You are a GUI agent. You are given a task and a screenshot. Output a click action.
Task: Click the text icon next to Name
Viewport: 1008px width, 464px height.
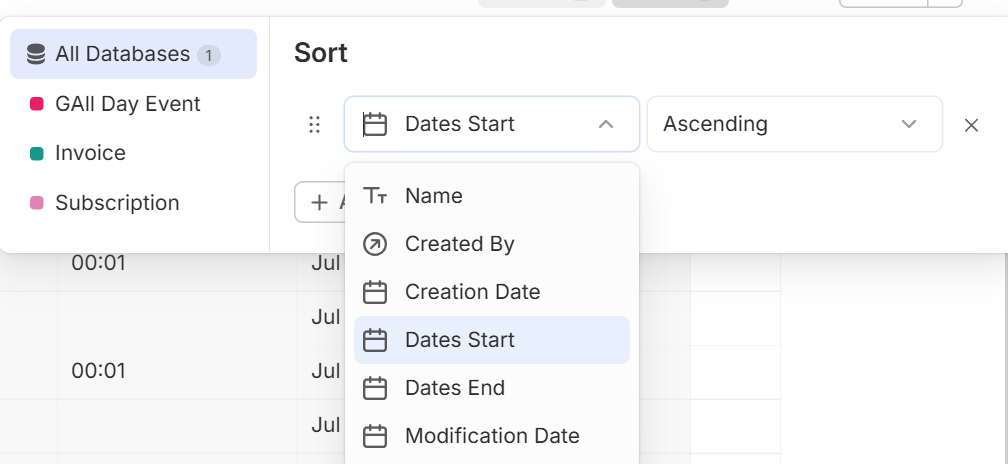(375, 196)
